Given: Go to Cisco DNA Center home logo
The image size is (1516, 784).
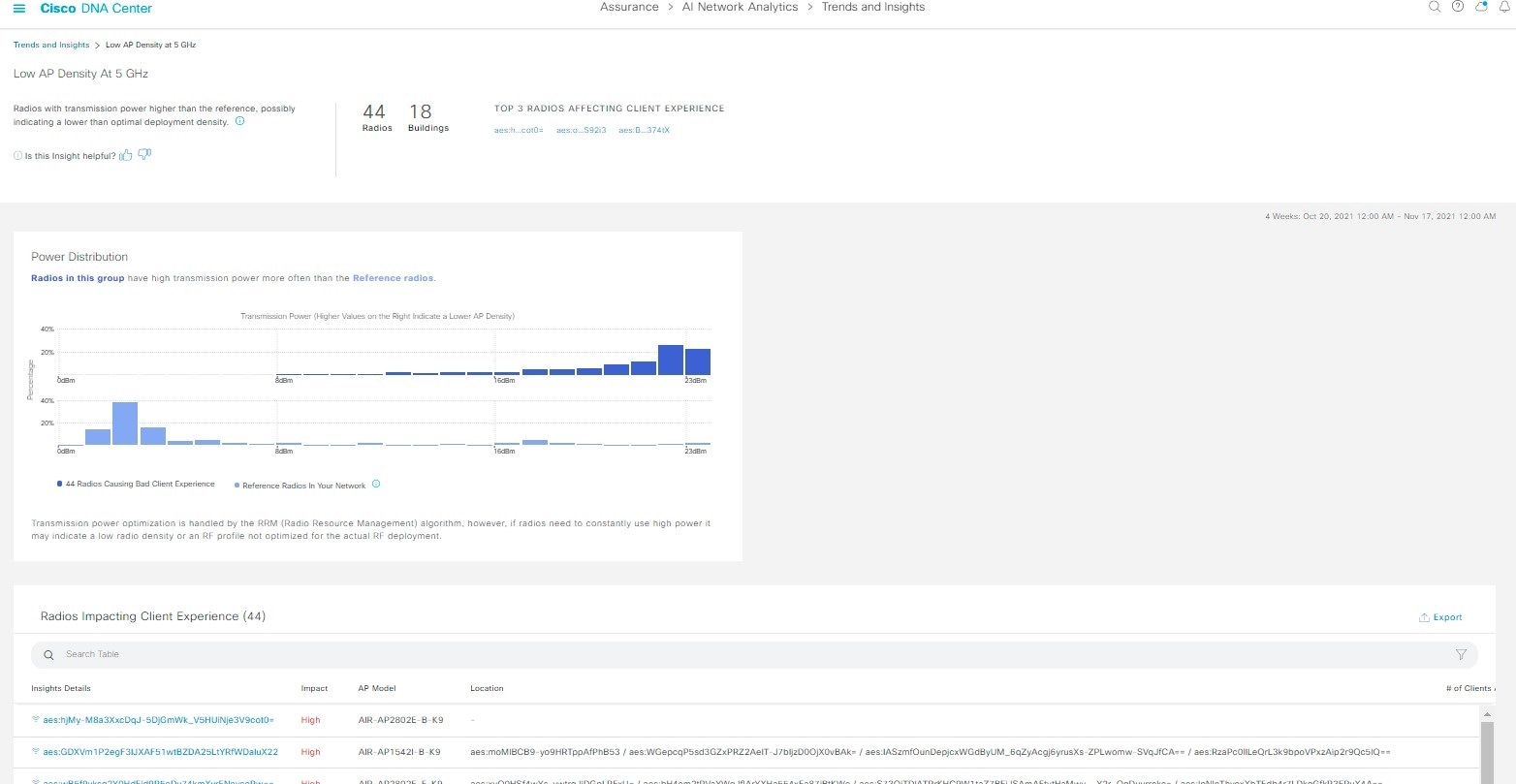Looking at the screenshot, I should [96, 9].
